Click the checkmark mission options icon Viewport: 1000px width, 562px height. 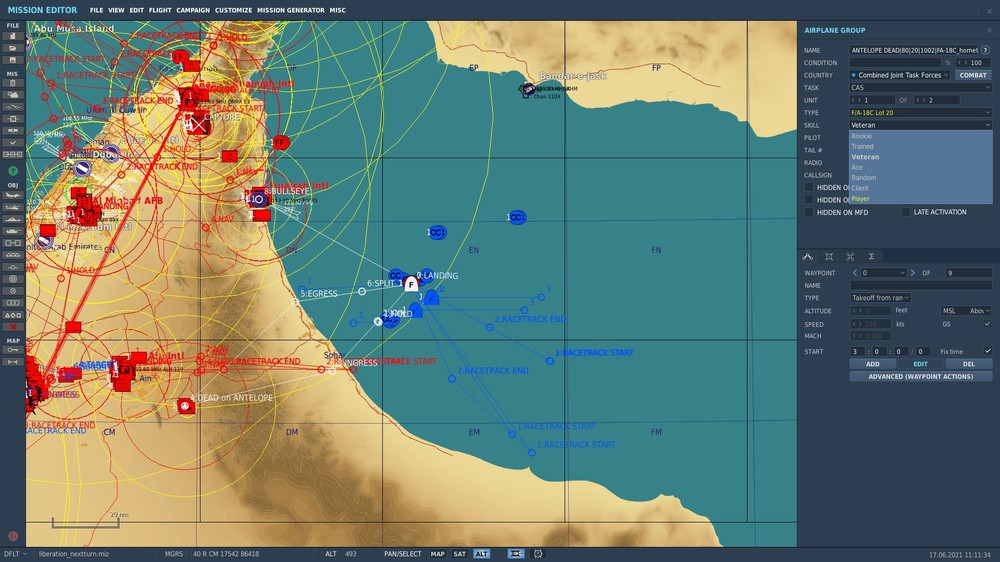pyautogui.click(x=13, y=143)
